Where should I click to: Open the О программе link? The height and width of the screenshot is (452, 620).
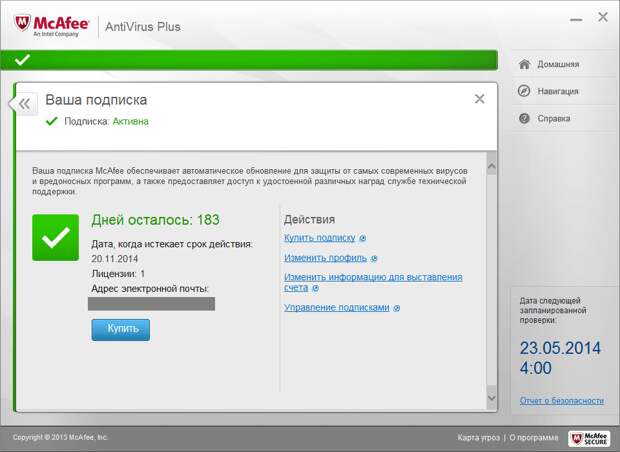pos(534,437)
